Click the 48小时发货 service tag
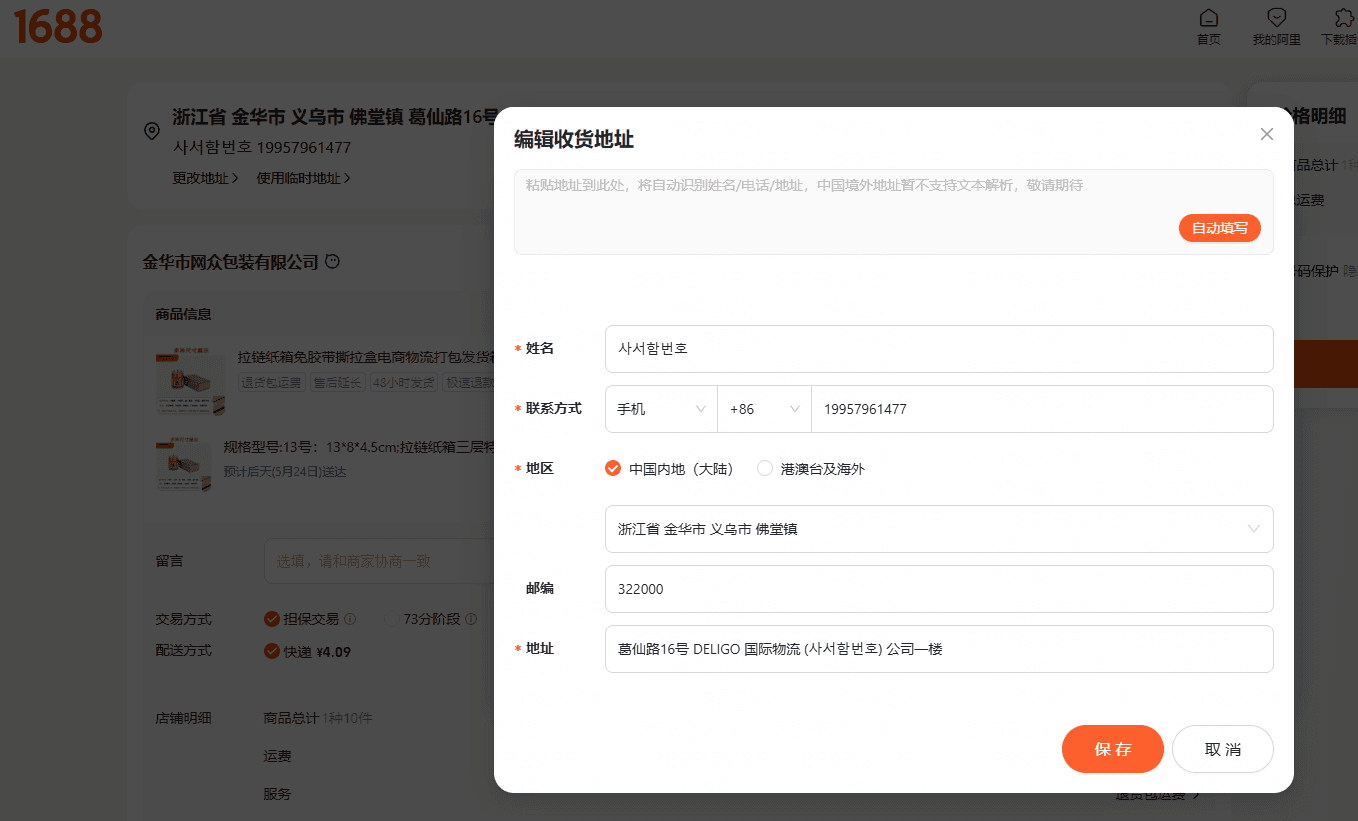The image size is (1358, 821). tap(404, 382)
